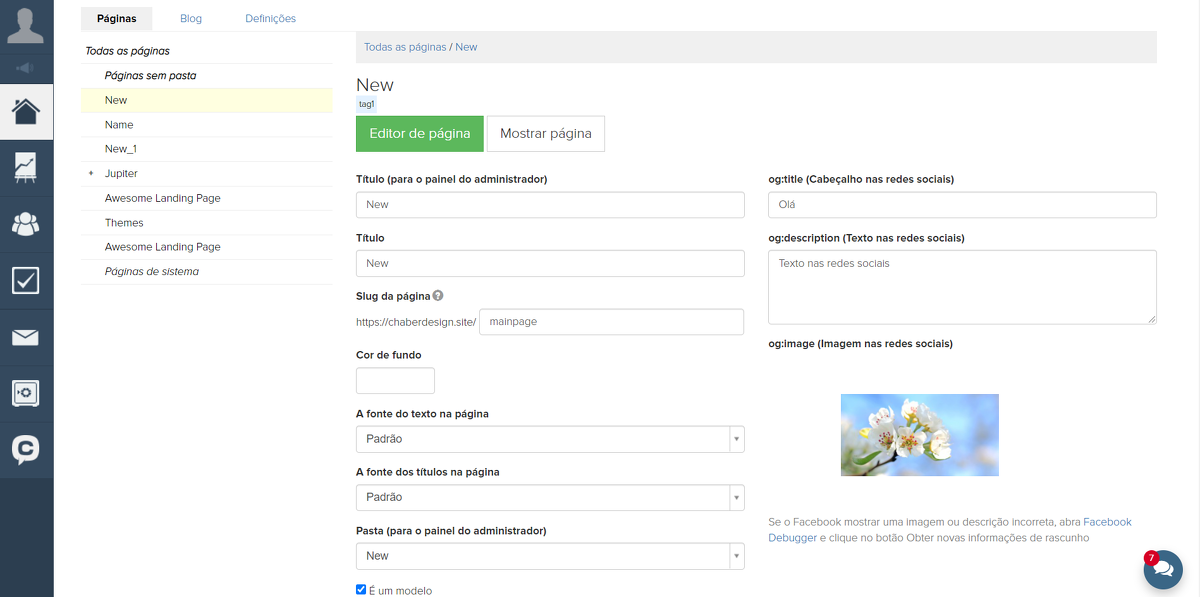1200x597 pixels.
Task: Open the safe vault icon
Action: [26, 393]
